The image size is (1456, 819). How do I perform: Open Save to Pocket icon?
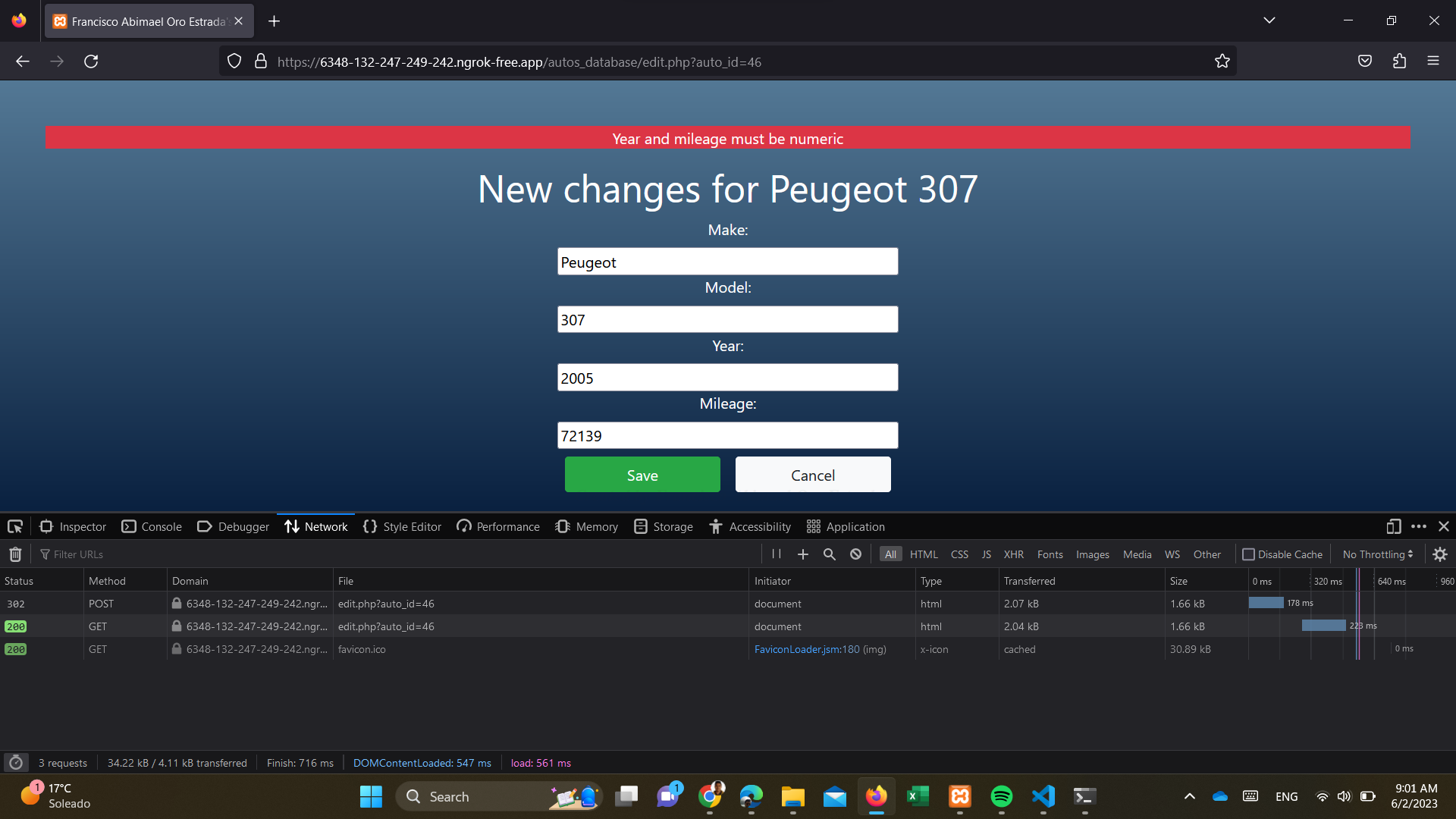point(1365,61)
